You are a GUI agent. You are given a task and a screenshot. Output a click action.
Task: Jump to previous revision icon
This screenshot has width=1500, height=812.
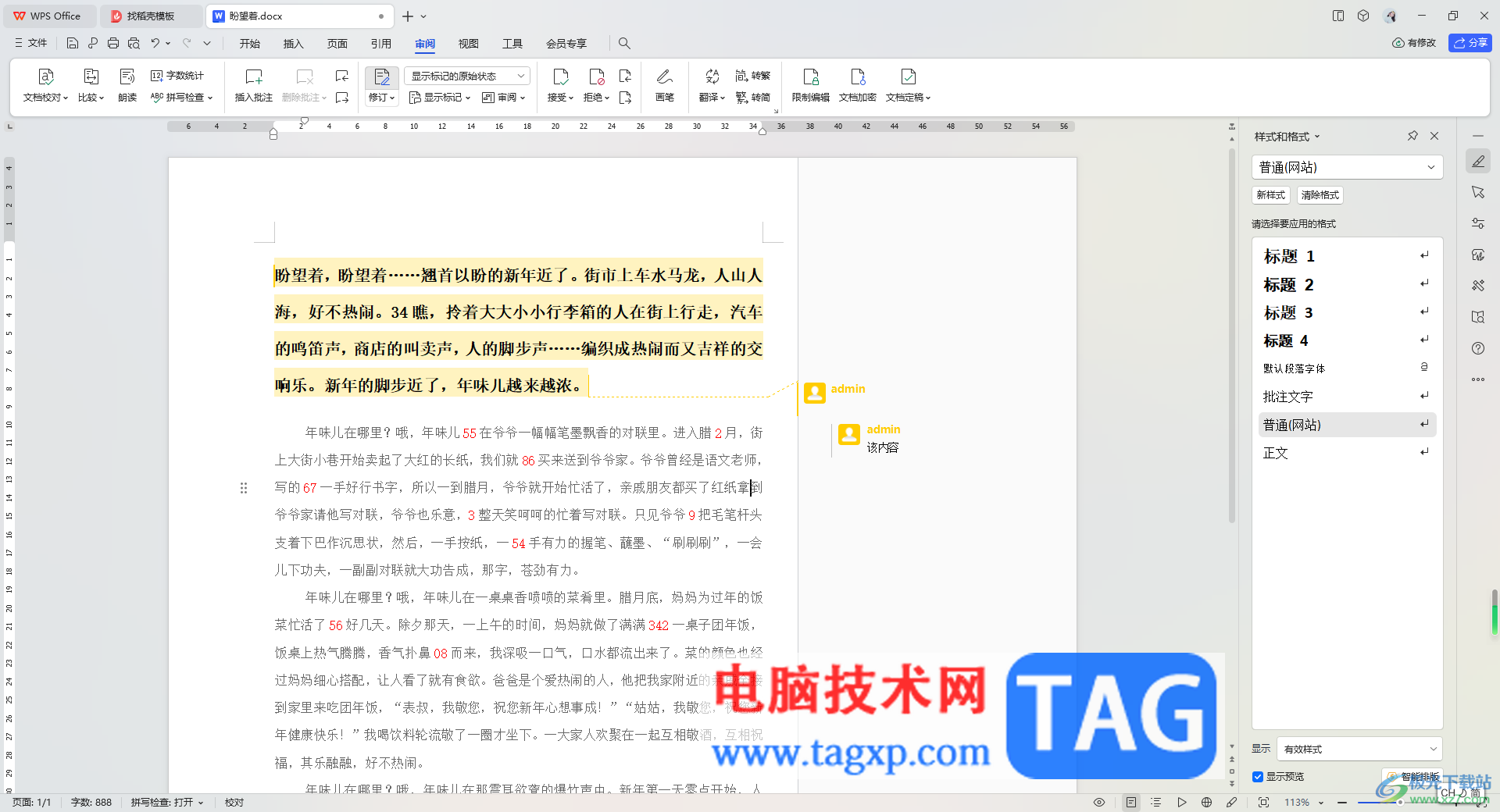coord(625,76)
